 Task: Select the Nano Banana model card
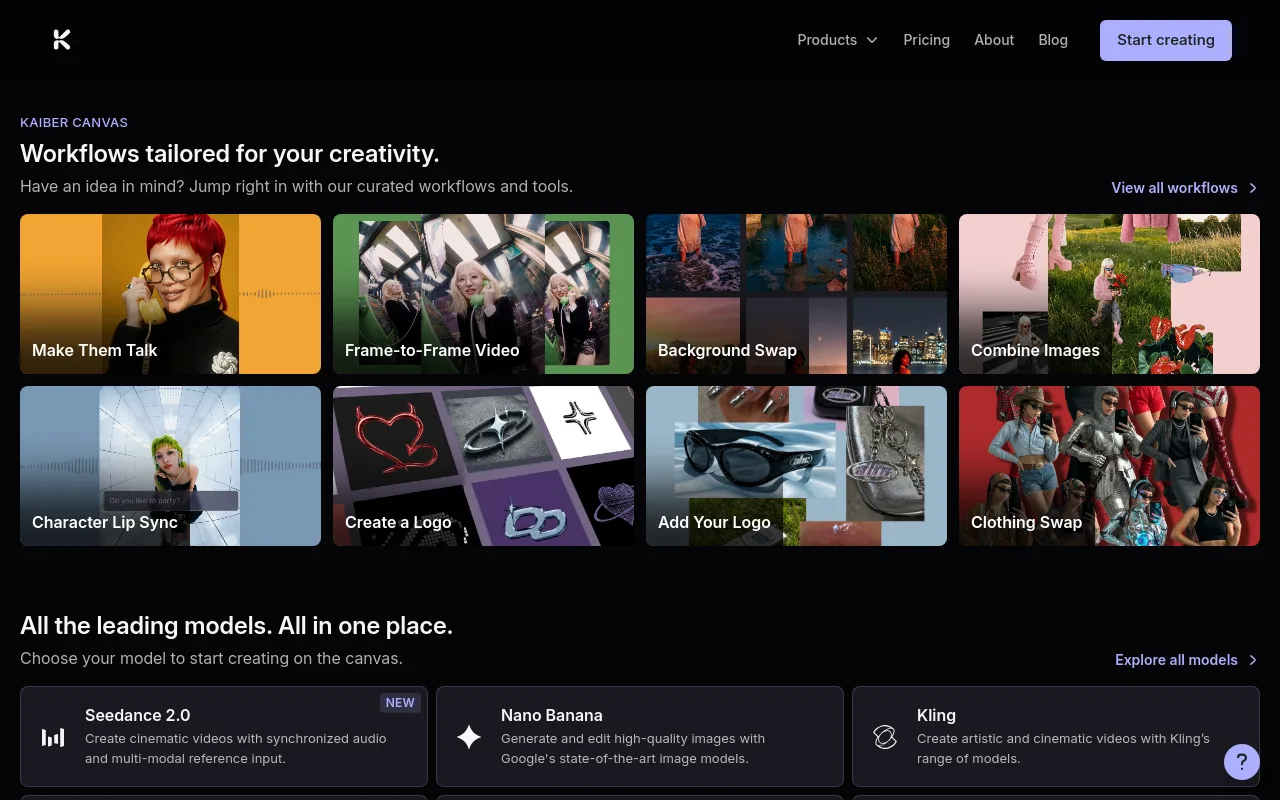pos(640,736)
